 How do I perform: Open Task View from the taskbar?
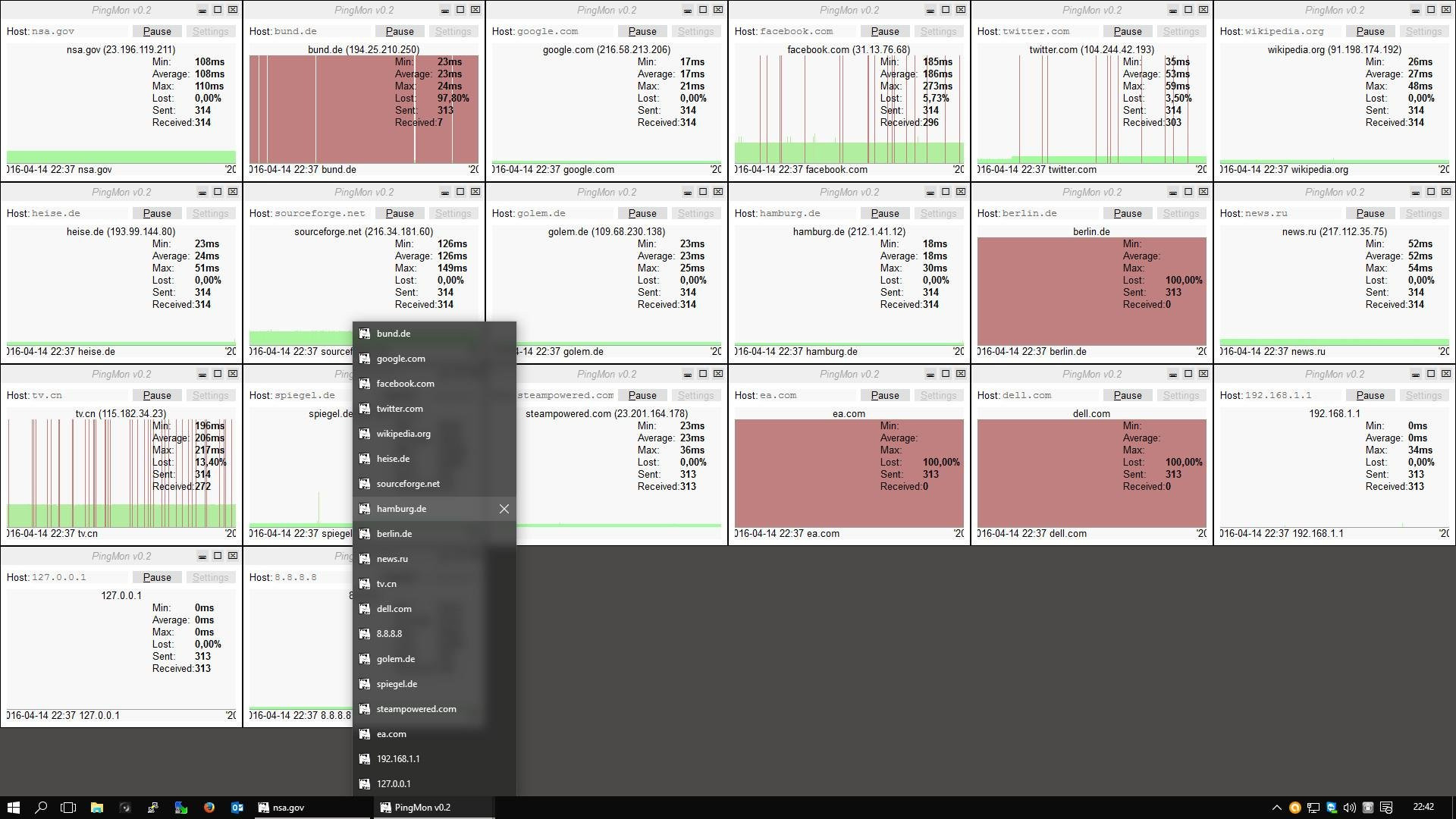pyautogui.click(x=68, y=808)
